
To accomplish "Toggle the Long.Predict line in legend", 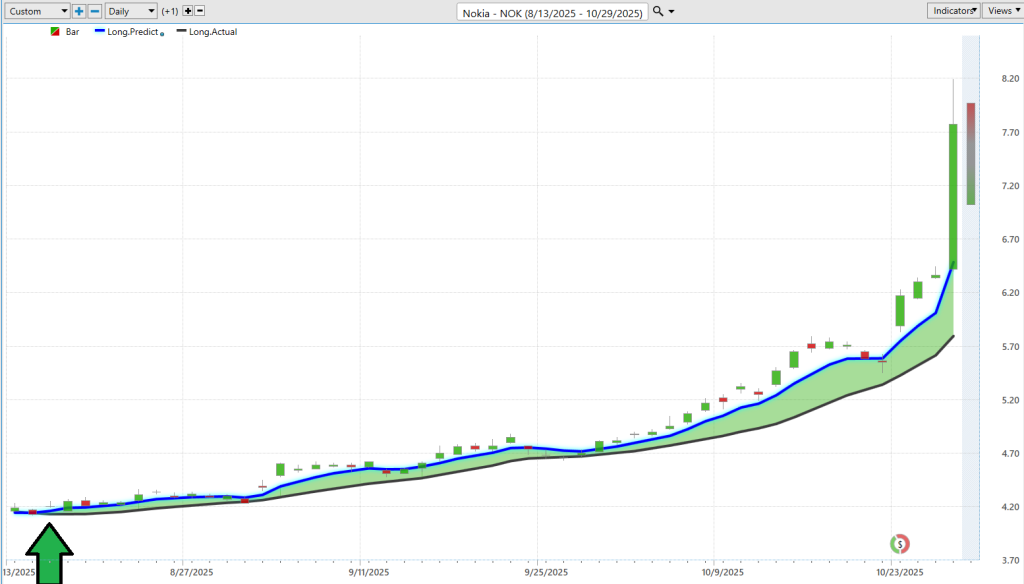I will (x=125, y=32).
